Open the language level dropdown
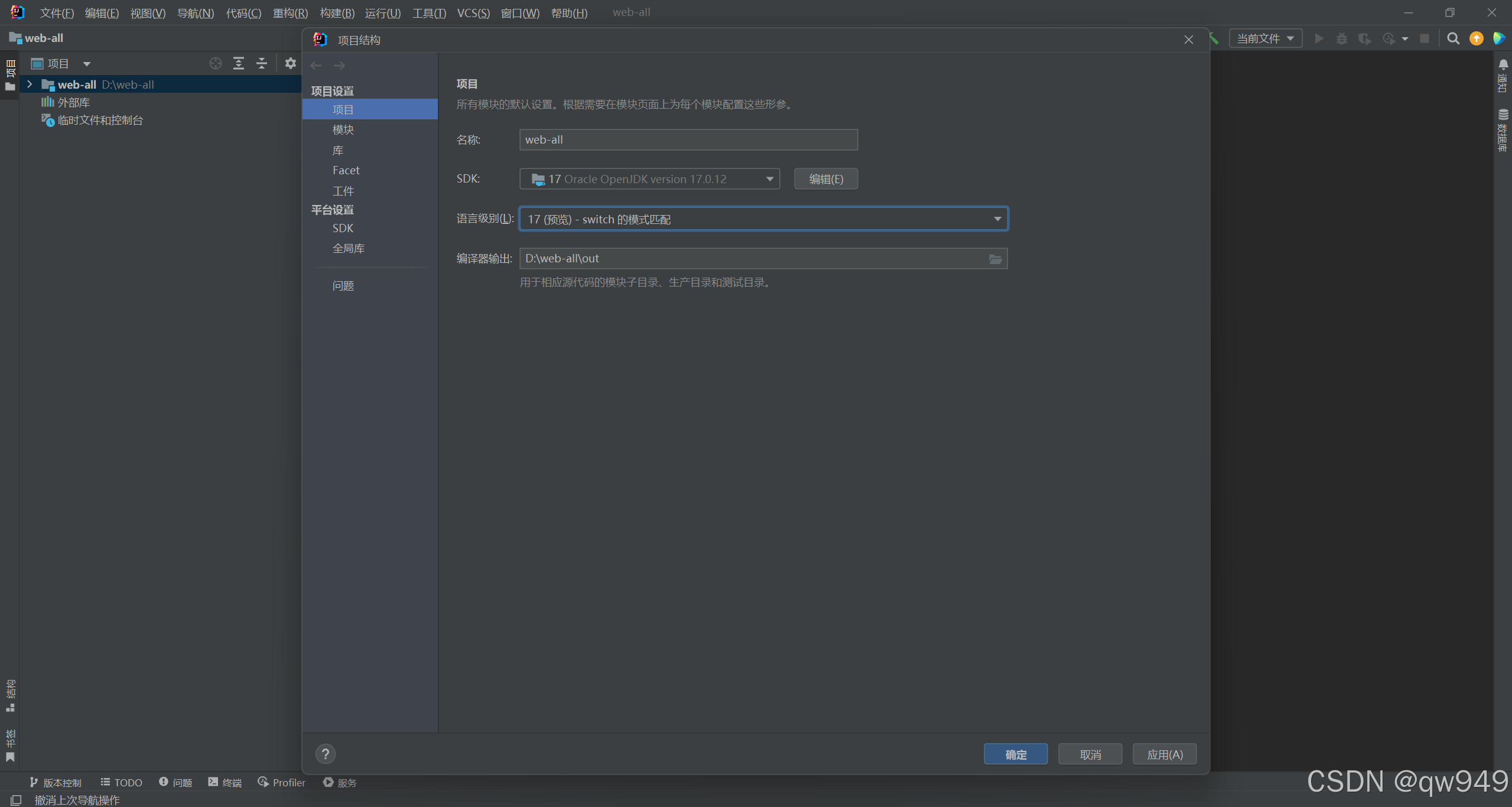 tap(997, 219)
